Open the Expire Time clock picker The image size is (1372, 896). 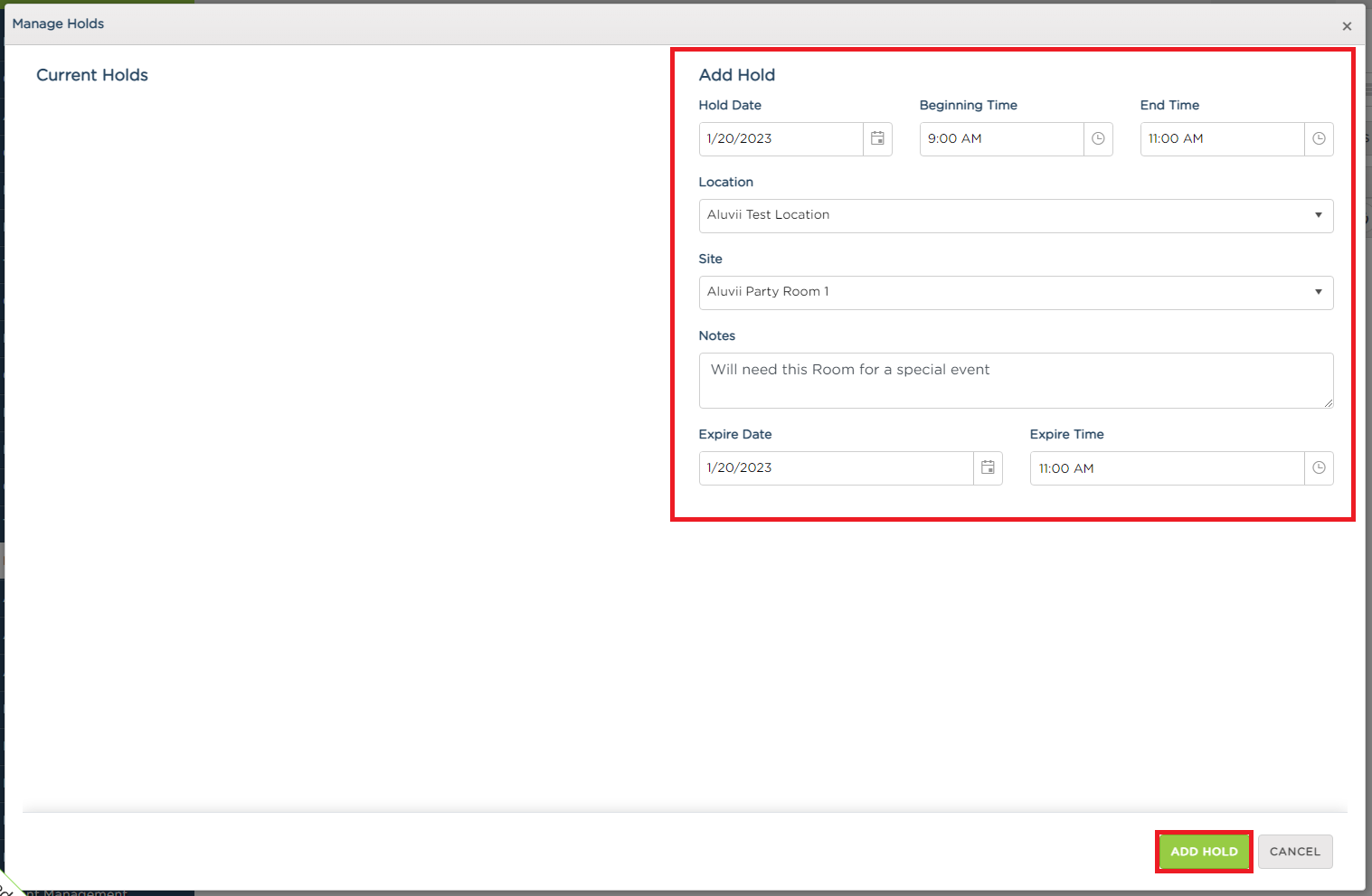1318,467
